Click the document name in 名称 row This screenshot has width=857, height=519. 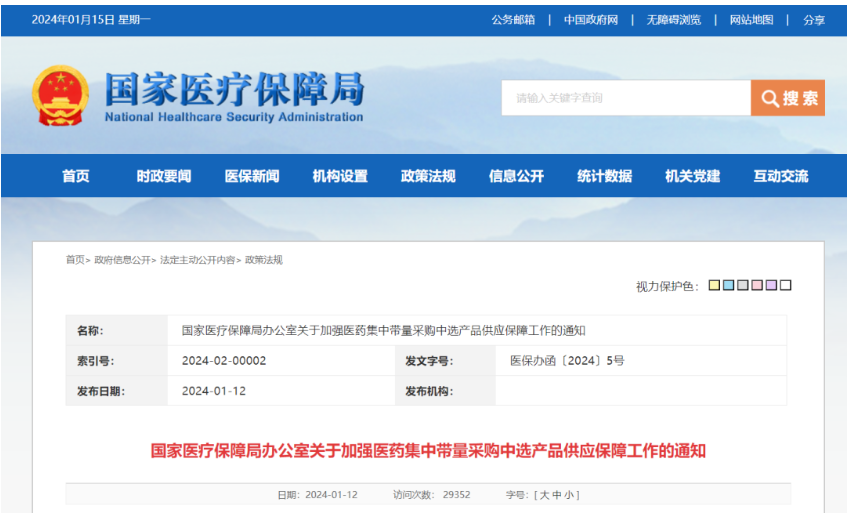[384, 331]
